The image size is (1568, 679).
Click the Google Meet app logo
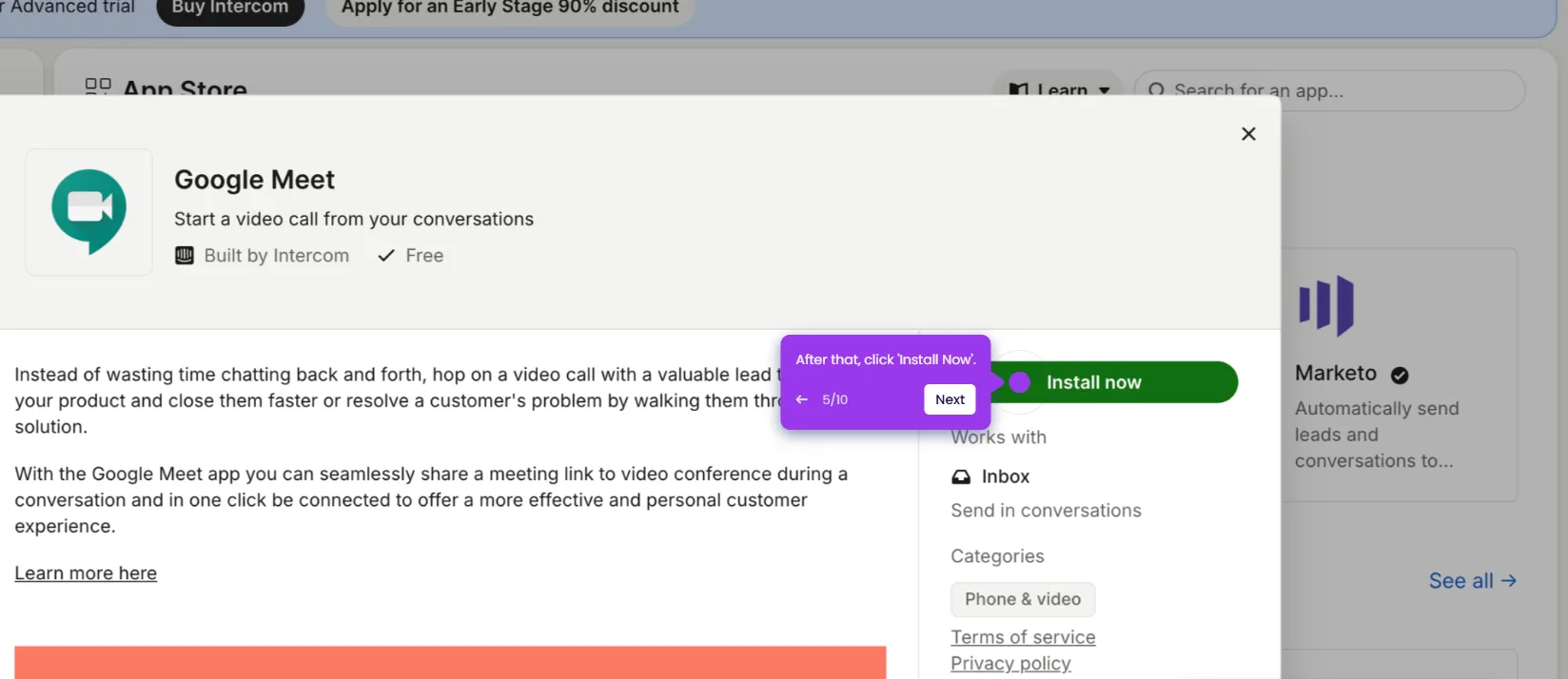[89, 212]
